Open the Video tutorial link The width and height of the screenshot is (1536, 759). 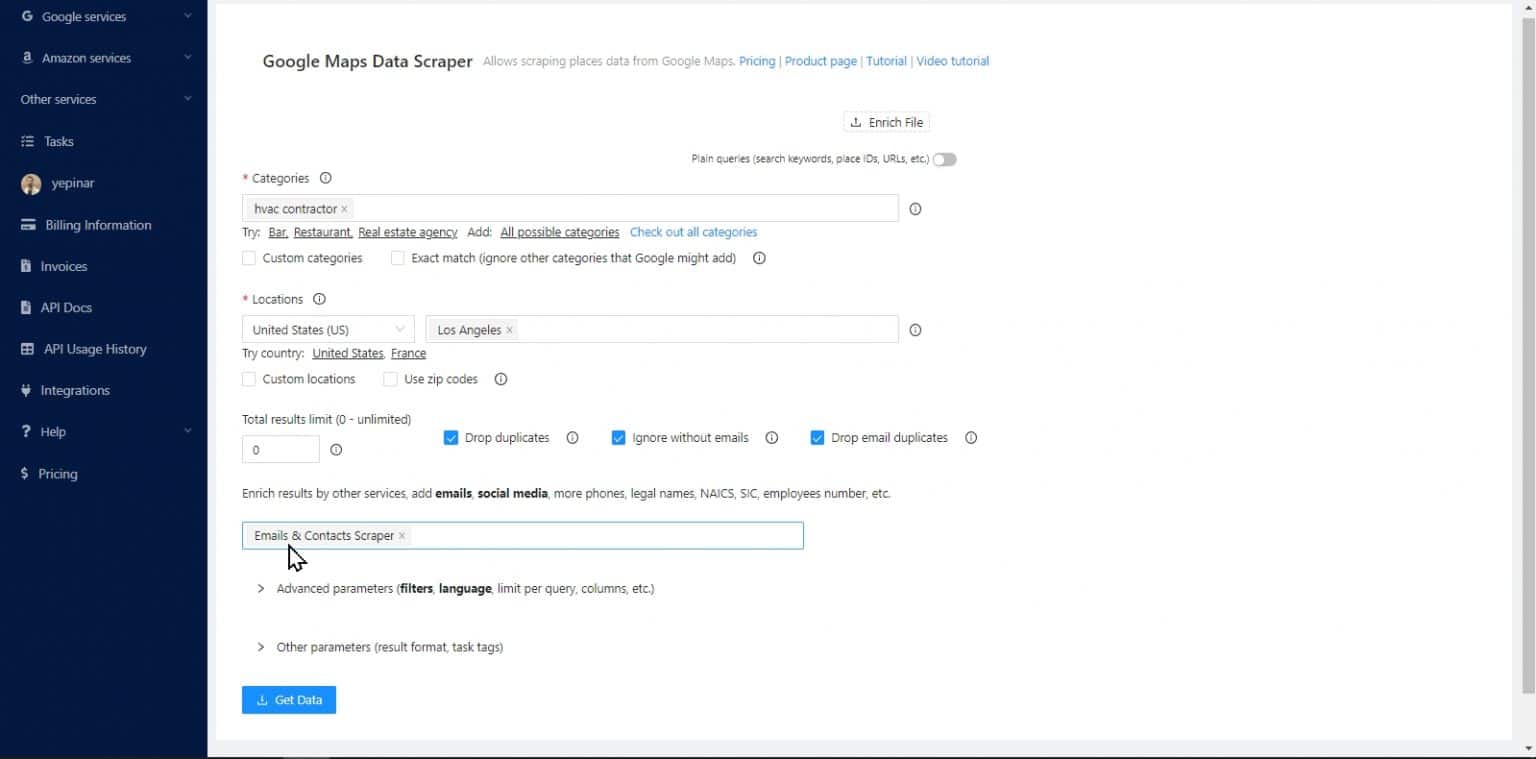(951, 61)
